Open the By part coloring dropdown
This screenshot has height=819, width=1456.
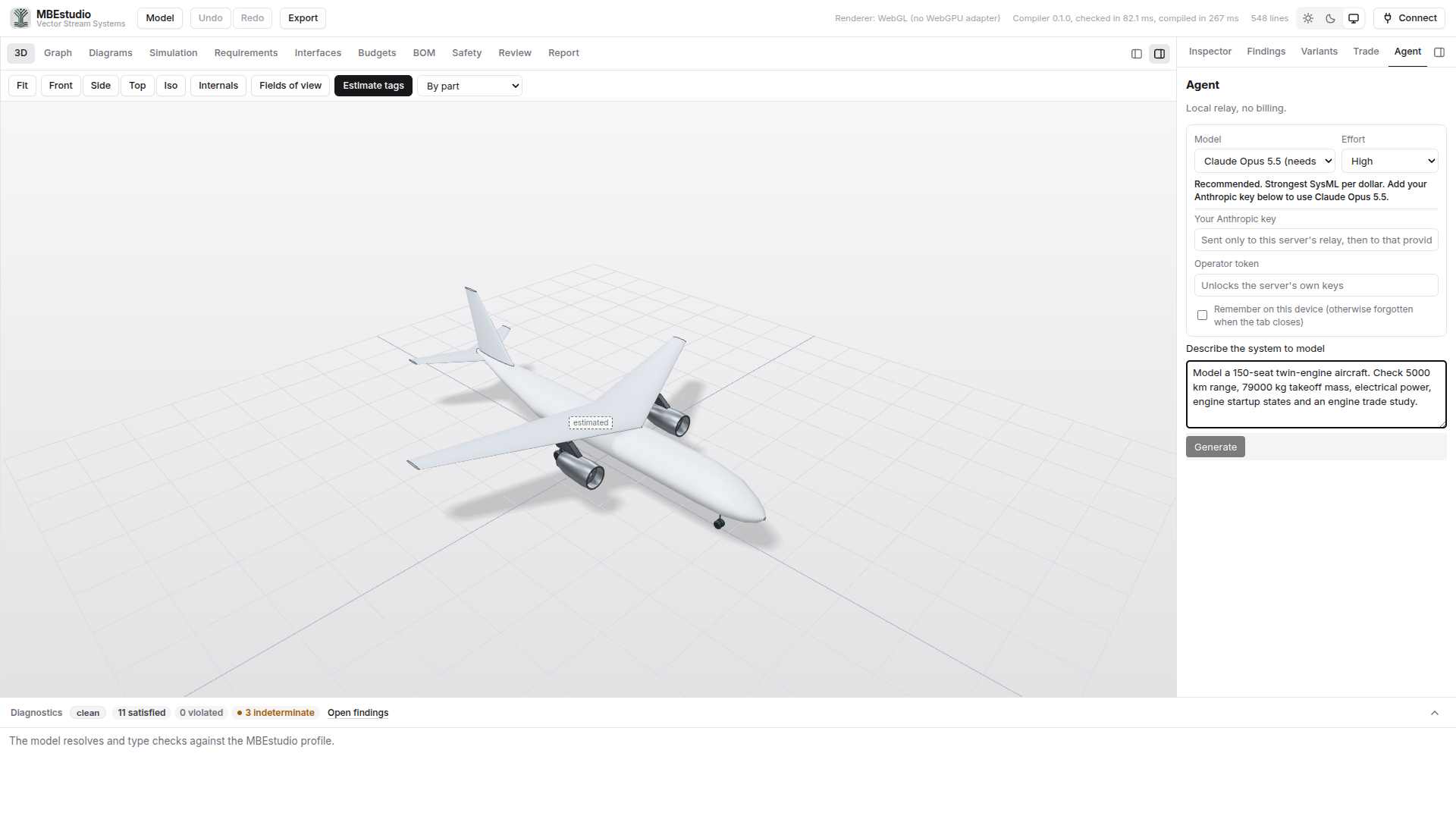click(x=469, y=86)
